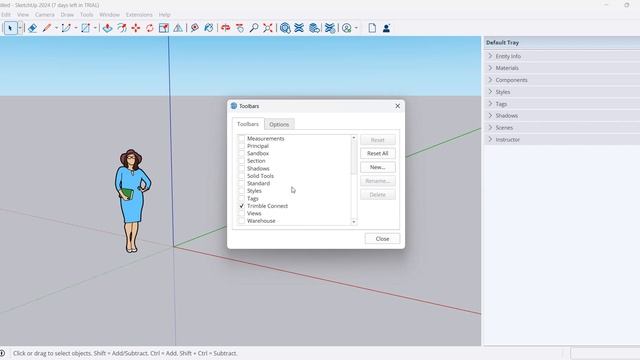Select the Move tool with four arrows
Viewport: 640px width, 360px height.
pyautogui.click(x=136, y=28)
